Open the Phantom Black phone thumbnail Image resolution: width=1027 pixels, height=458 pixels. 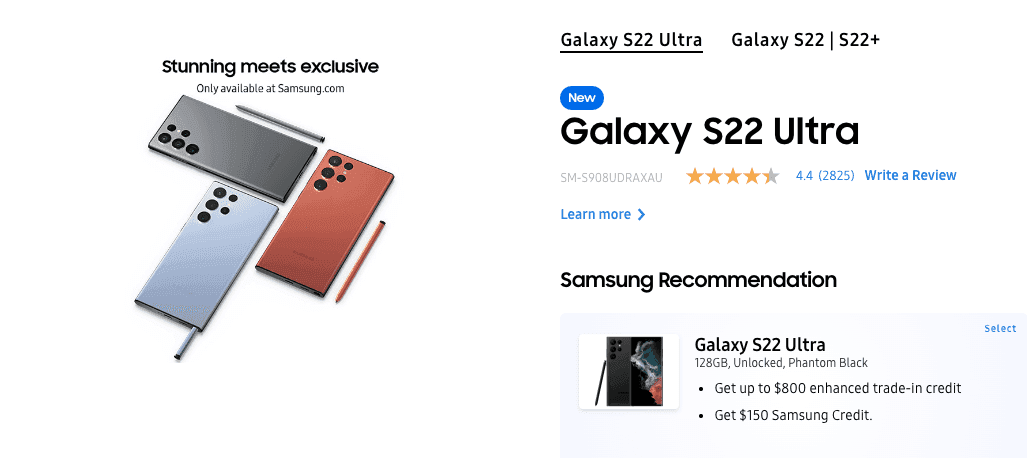(629, 371)
